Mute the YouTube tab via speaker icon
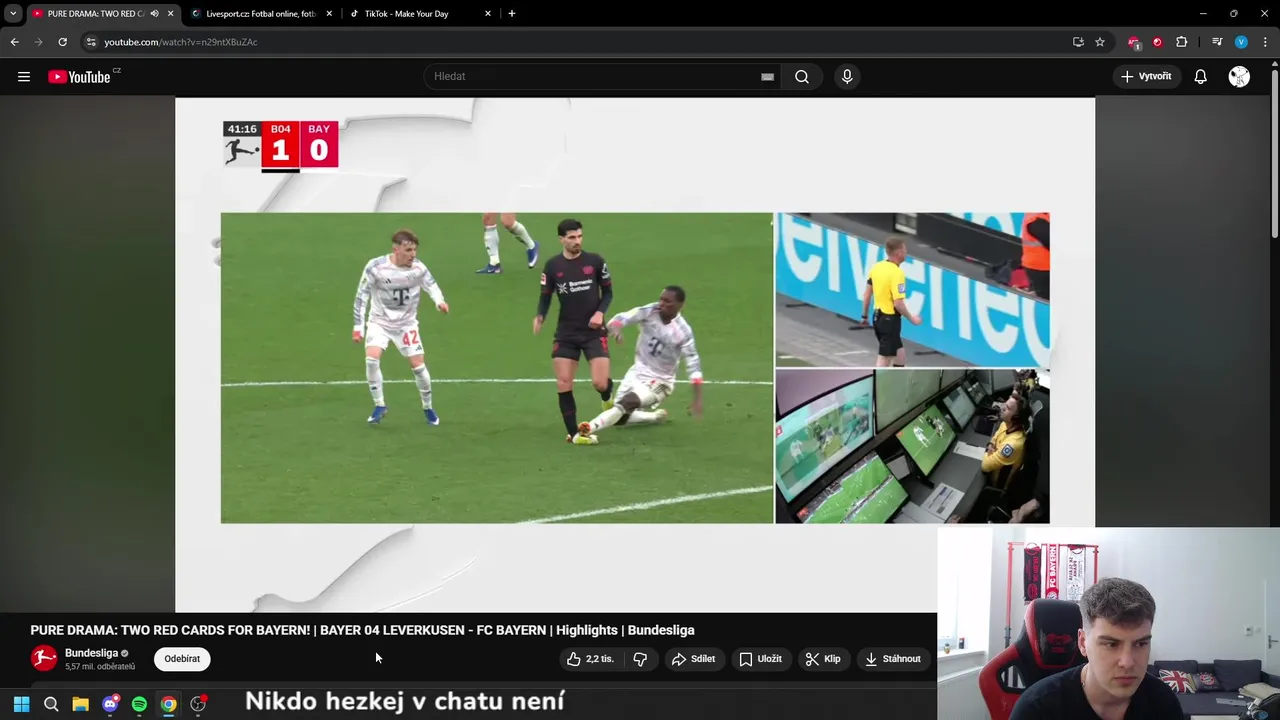The width and height of the screenshot is (1280, 720). click(x=154, y=14)
